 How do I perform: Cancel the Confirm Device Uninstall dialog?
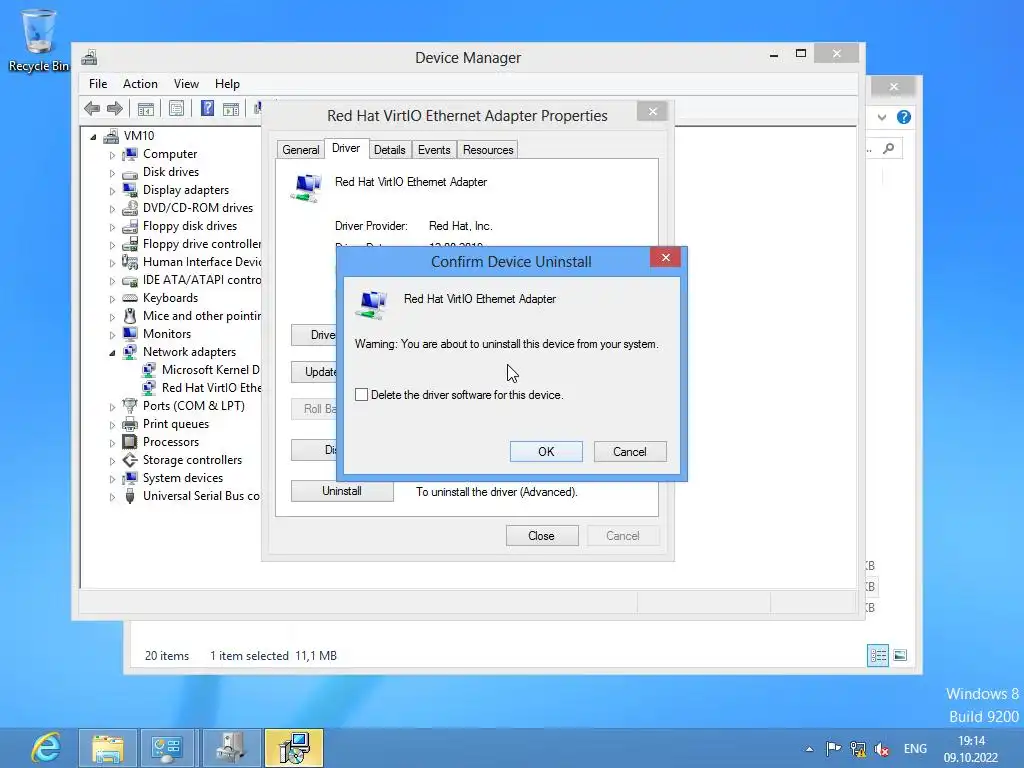tap(630, 451)
